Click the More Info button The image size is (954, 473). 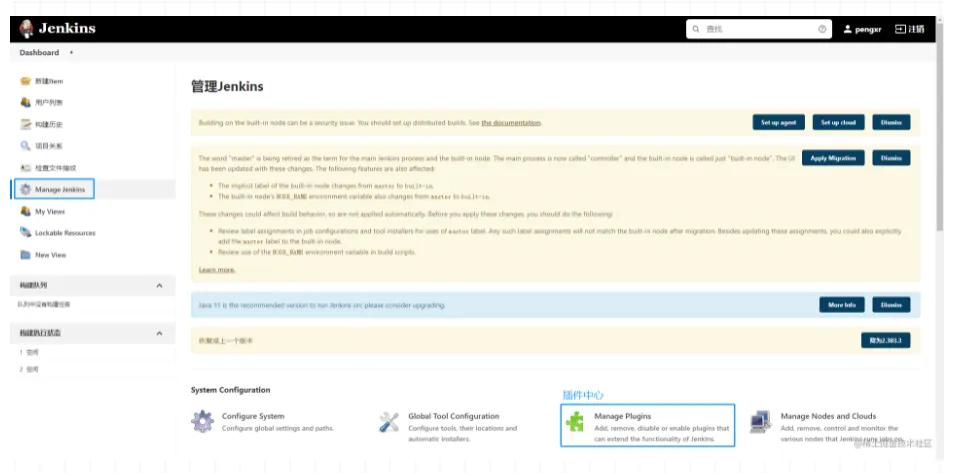(841, 305)
